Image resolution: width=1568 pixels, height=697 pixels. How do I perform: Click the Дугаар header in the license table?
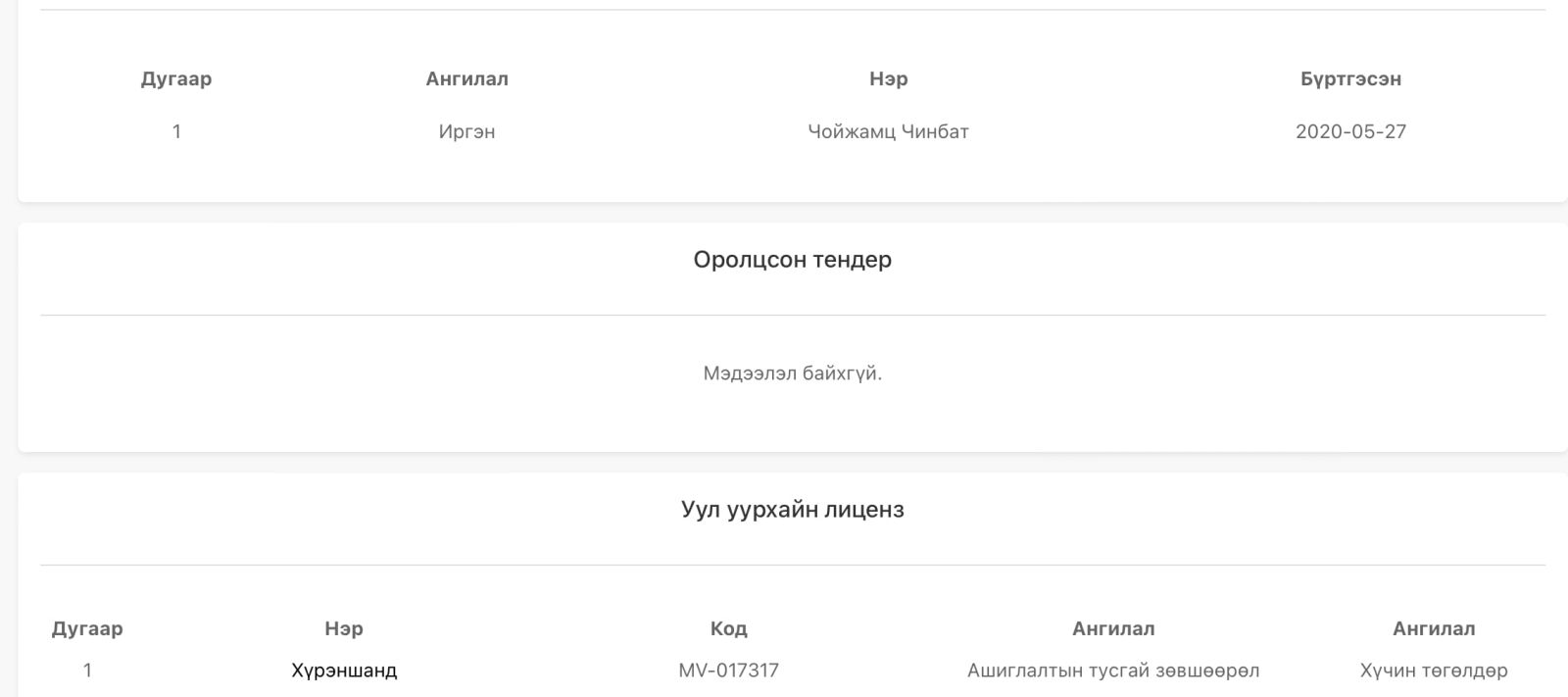tap(87, 628)
